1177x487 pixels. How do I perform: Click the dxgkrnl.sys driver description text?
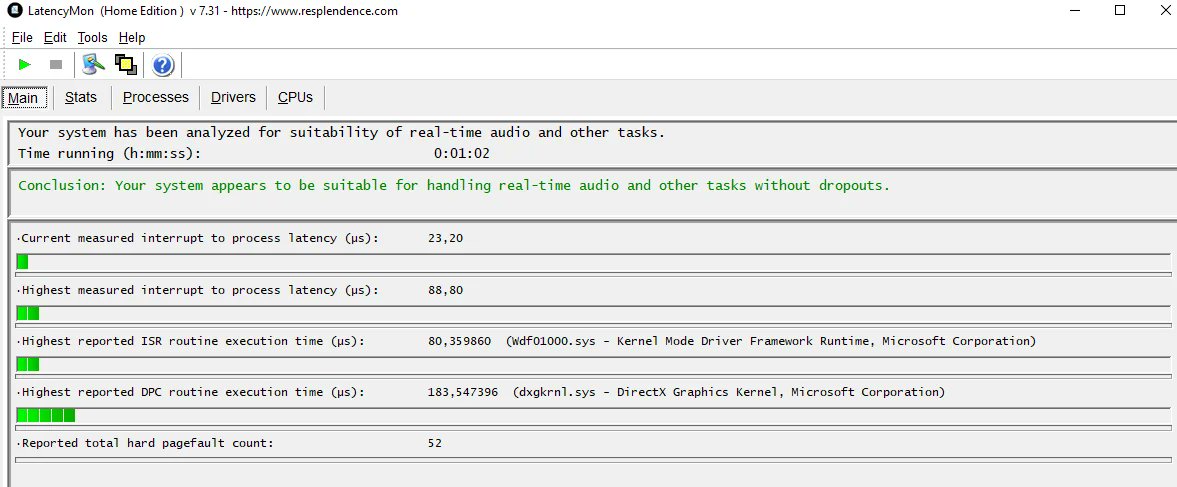tap(729, 392)
